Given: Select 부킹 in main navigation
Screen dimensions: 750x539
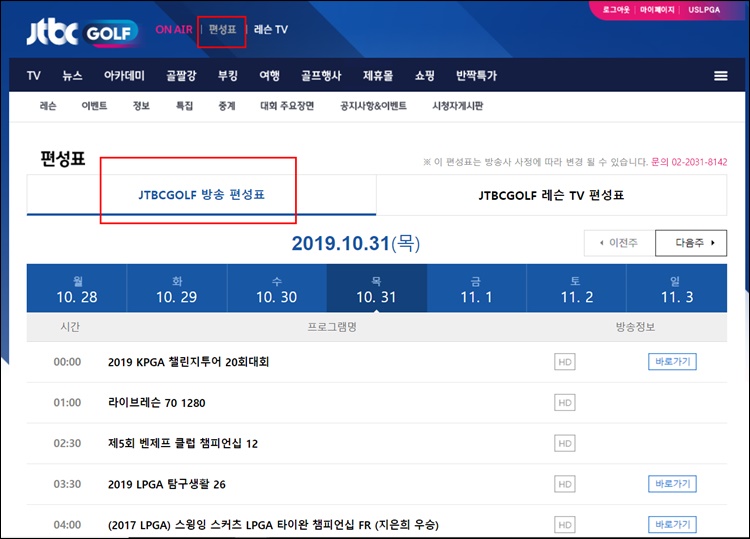Looking at the screenshot, I should 228,76.
